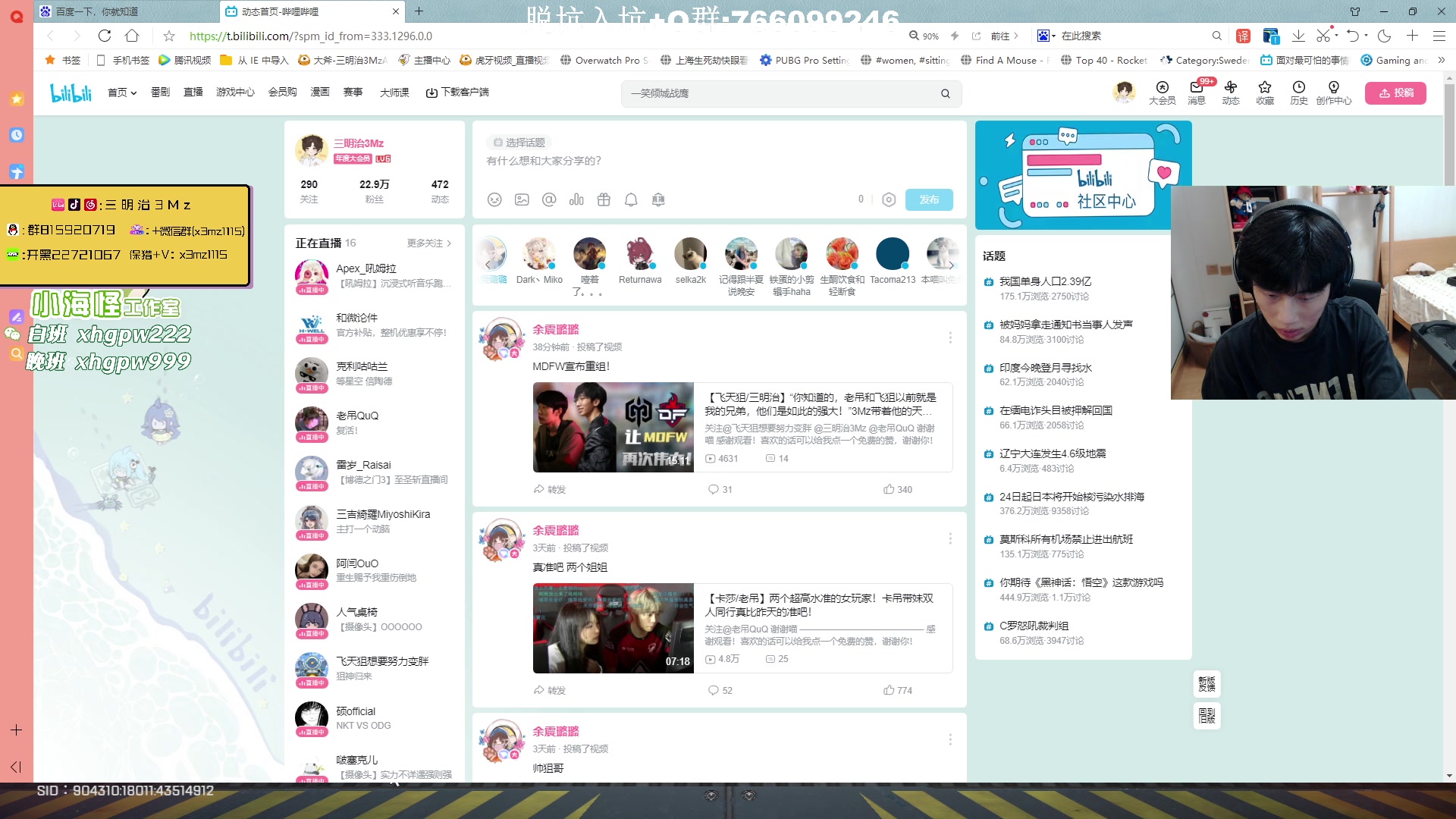This screenshot has height=819, width=1456.
Task: Expand 更多关注 live list
Action: coord(429,243)
